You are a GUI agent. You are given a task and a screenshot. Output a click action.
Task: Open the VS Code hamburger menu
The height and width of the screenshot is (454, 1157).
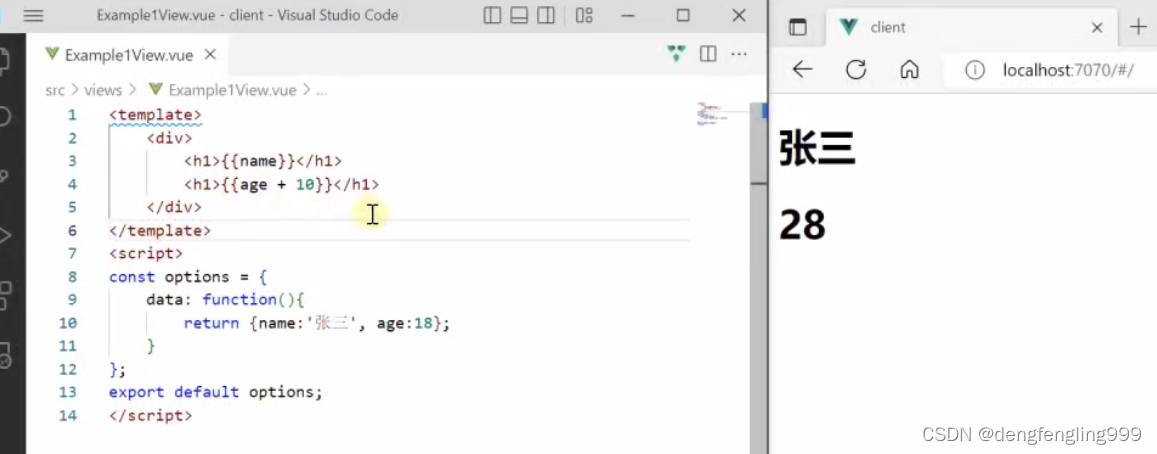tap(33, 16)
